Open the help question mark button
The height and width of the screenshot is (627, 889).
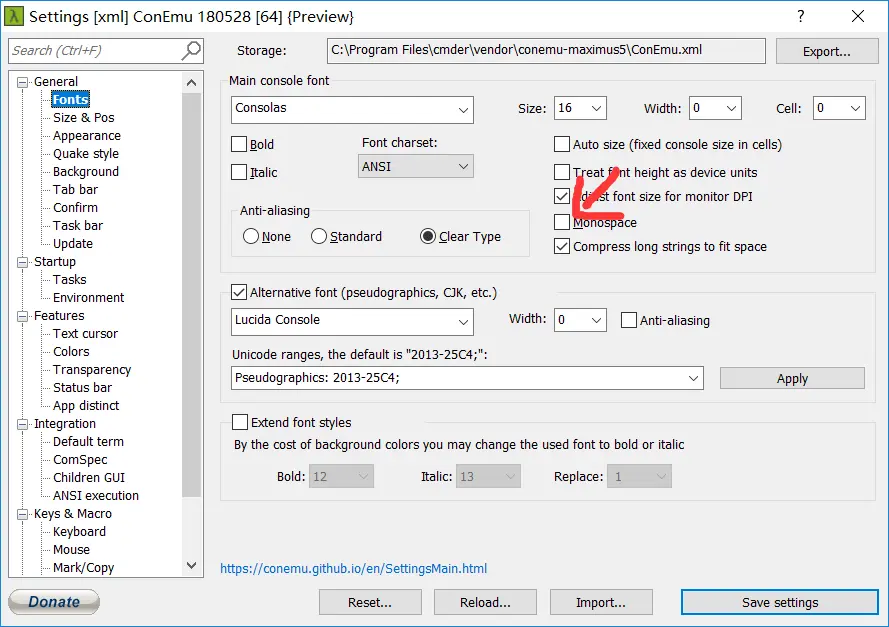801,16
